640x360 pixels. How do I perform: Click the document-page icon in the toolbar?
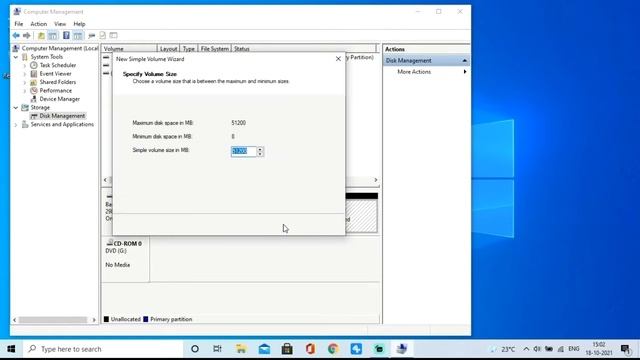coord(102,36)
